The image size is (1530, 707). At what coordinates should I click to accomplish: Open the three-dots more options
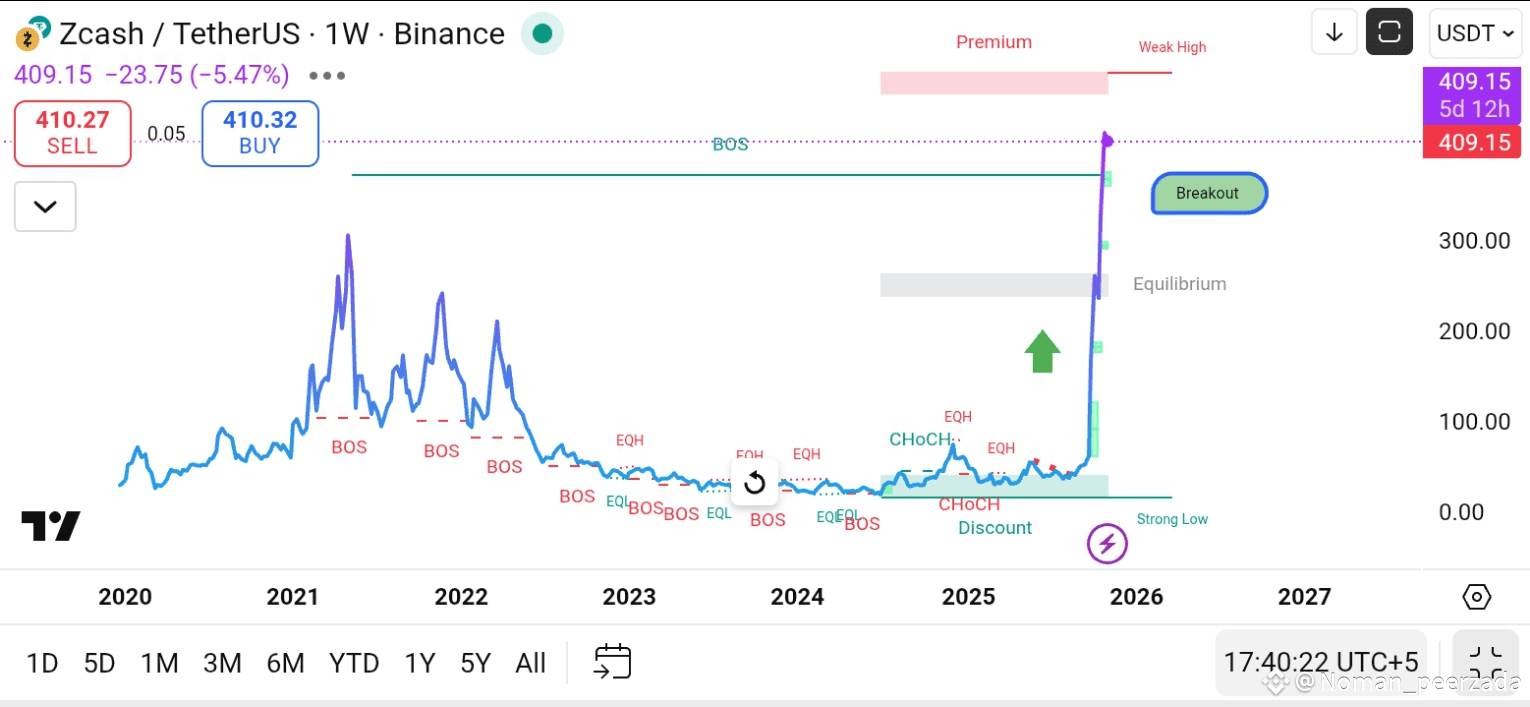coord(327,75)
